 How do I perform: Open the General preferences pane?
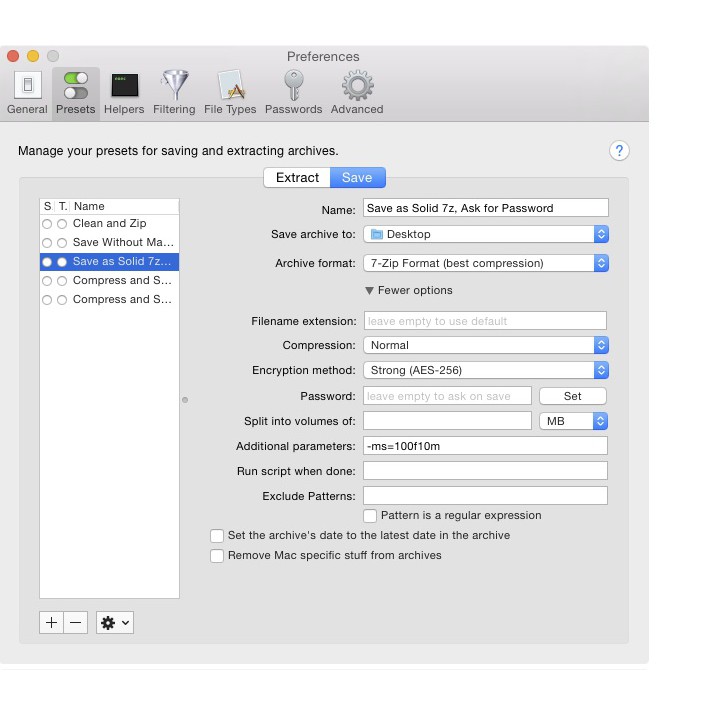coord(27,92)
